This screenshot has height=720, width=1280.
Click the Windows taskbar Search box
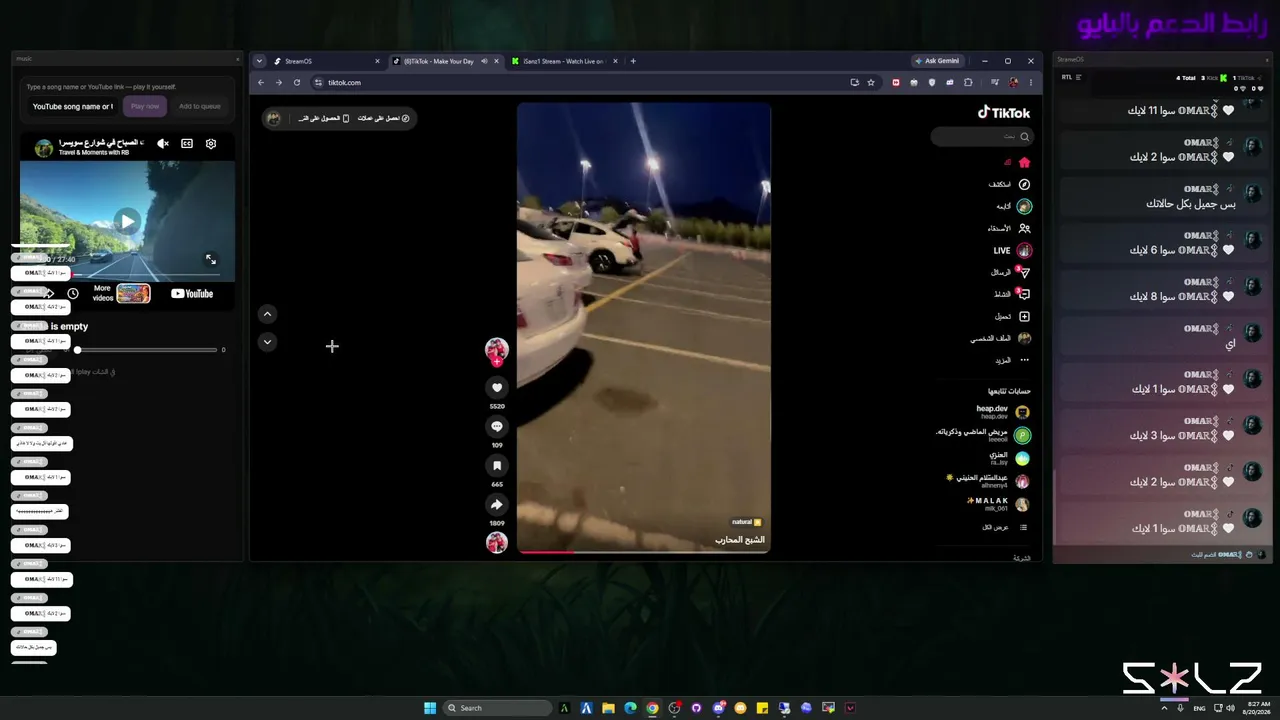498,708
